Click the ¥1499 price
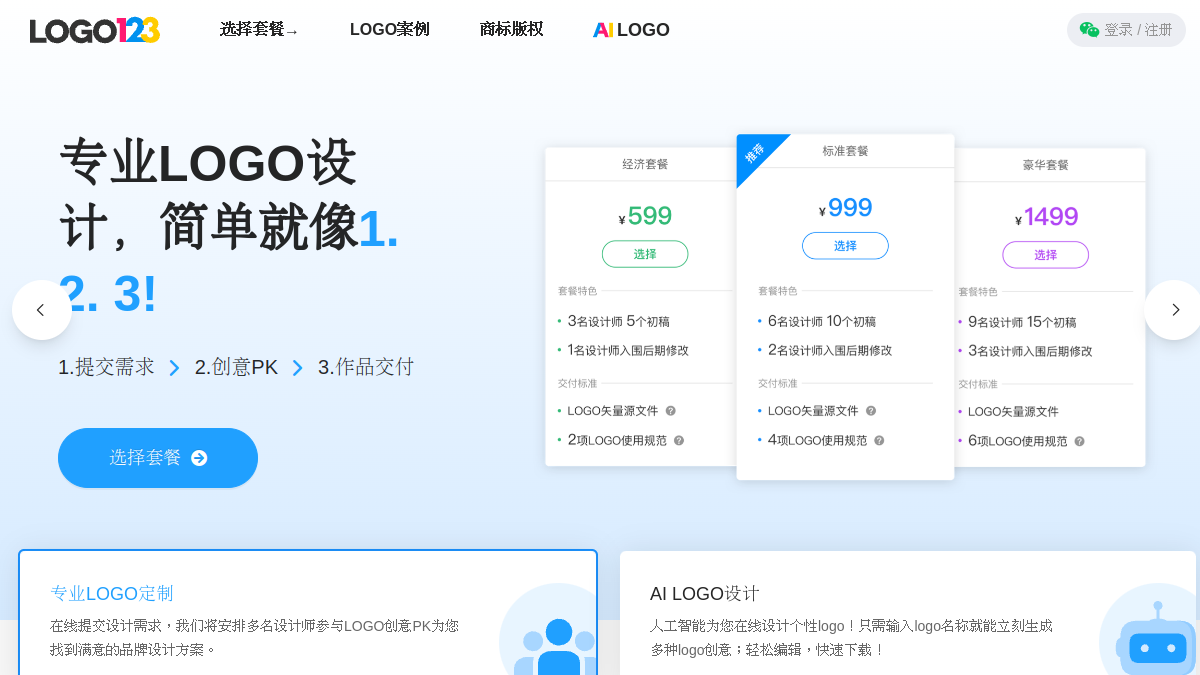The height and width of the screenshot is (675, 1200). pyautogui.click(x=1046, y=217)
